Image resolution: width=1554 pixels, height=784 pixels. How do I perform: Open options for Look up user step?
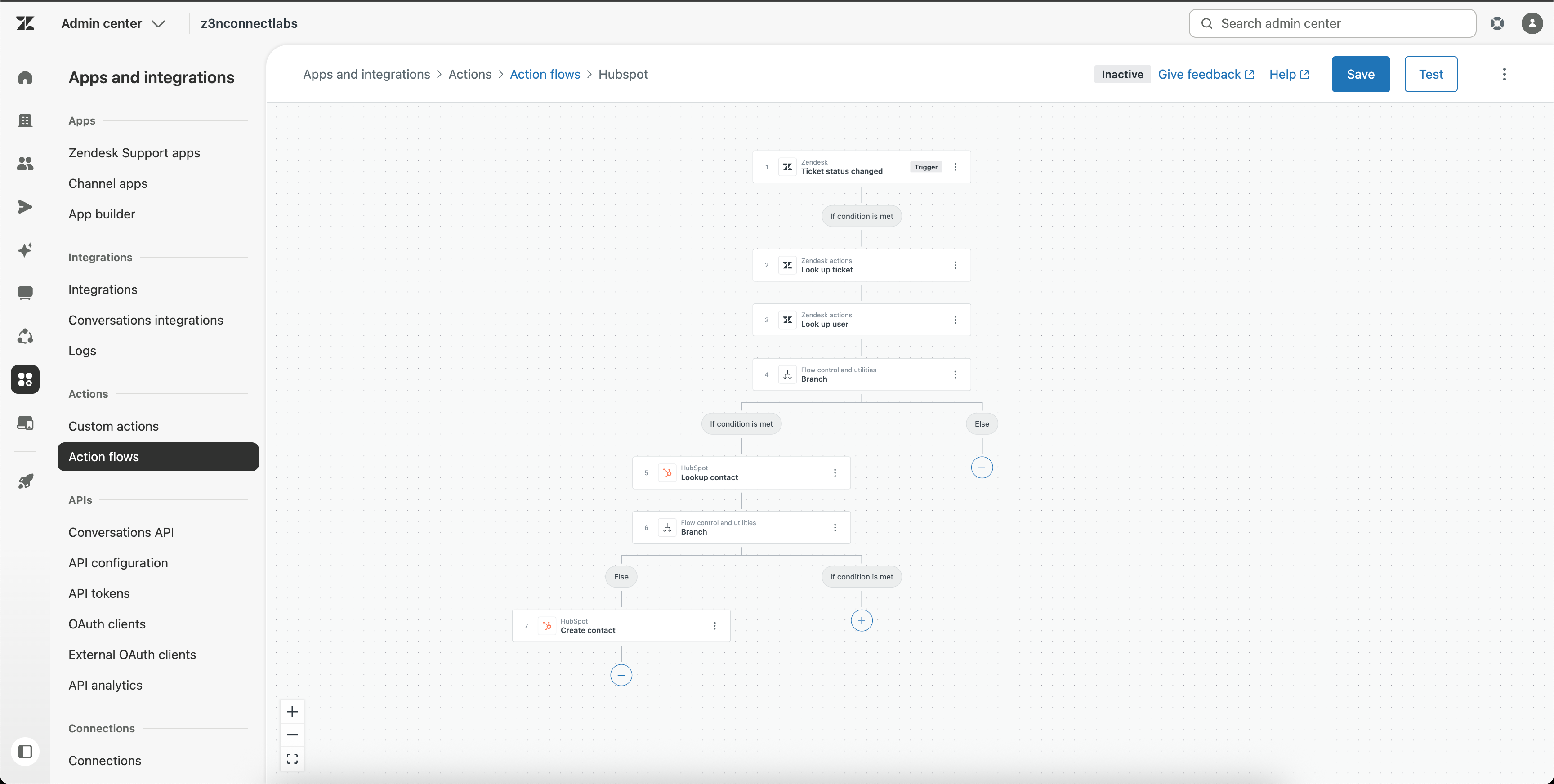click(x=955, y=320)
